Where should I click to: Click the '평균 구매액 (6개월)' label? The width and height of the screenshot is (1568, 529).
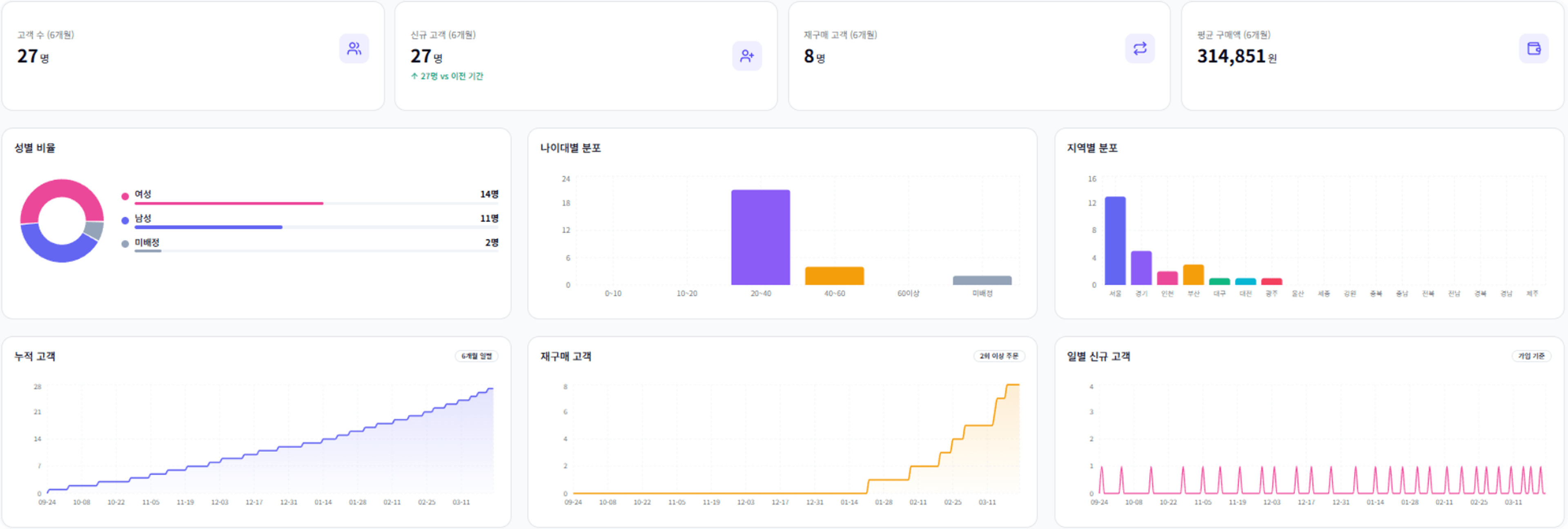tap(1233, 35)
